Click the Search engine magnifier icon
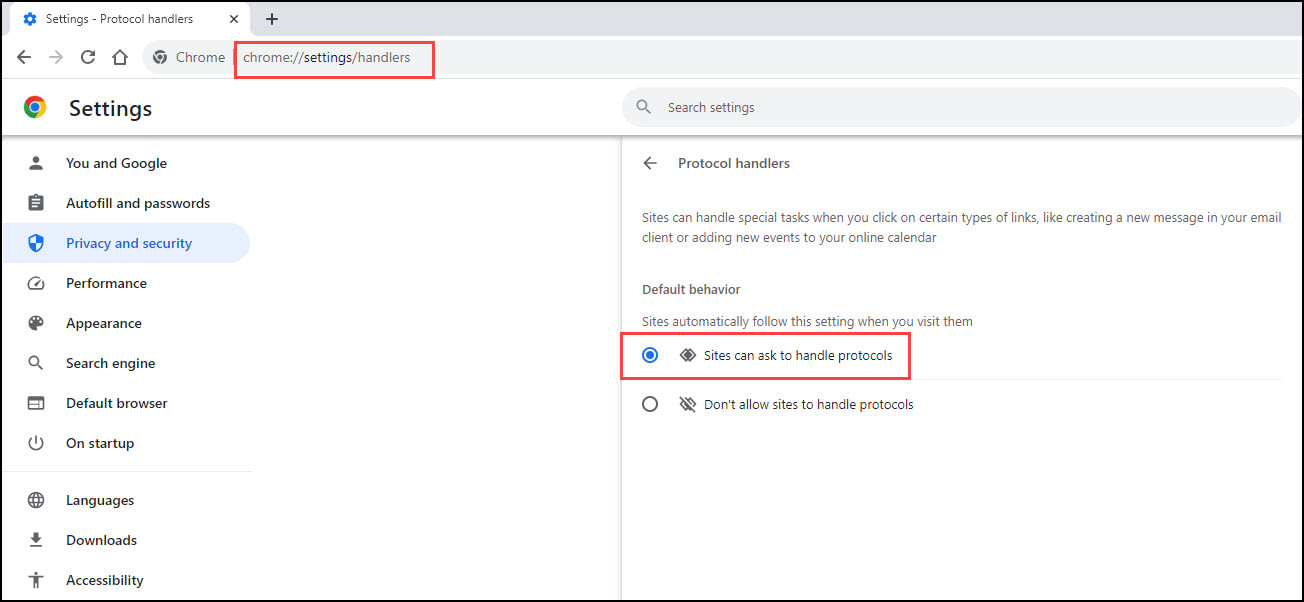This screenshot has width=1304, height=602. (36, 363)
